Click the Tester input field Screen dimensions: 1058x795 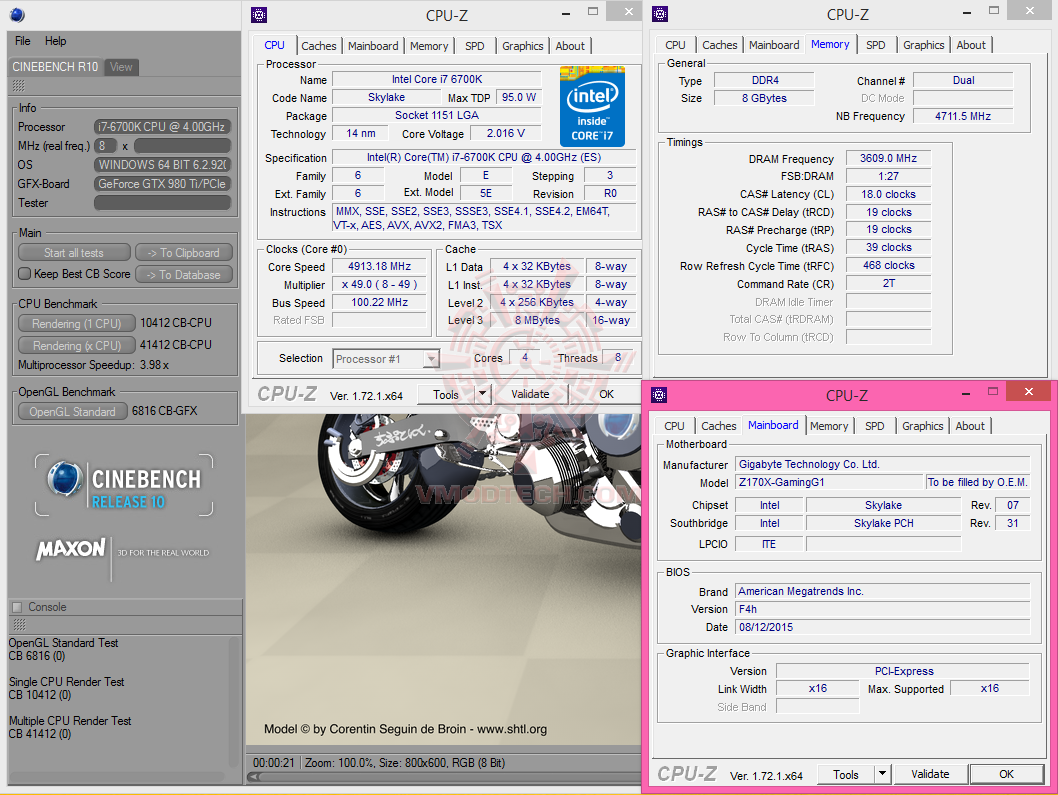[163, 202]
